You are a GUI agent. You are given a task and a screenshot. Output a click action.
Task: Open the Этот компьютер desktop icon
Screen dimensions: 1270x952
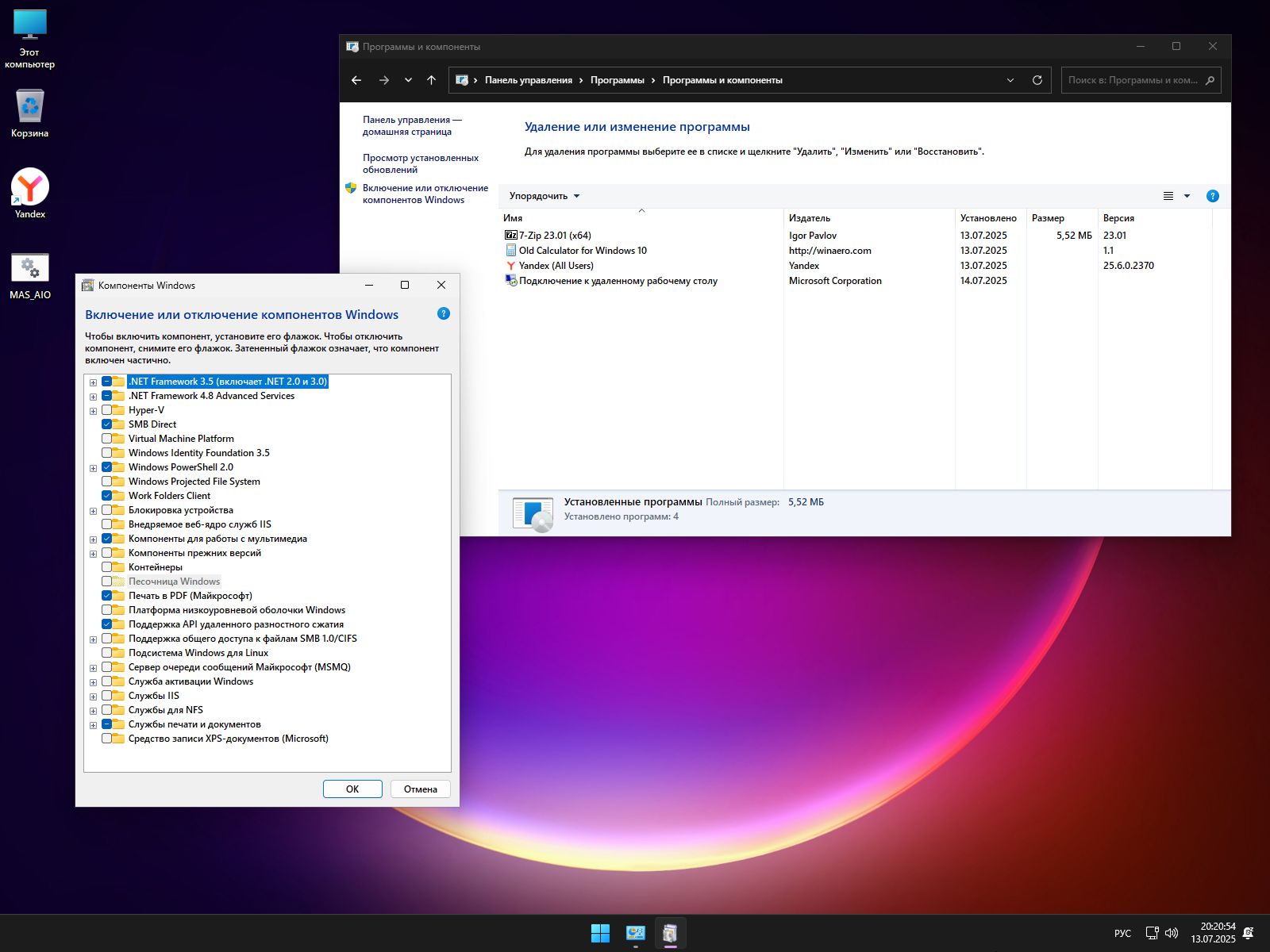coord(30,39)
